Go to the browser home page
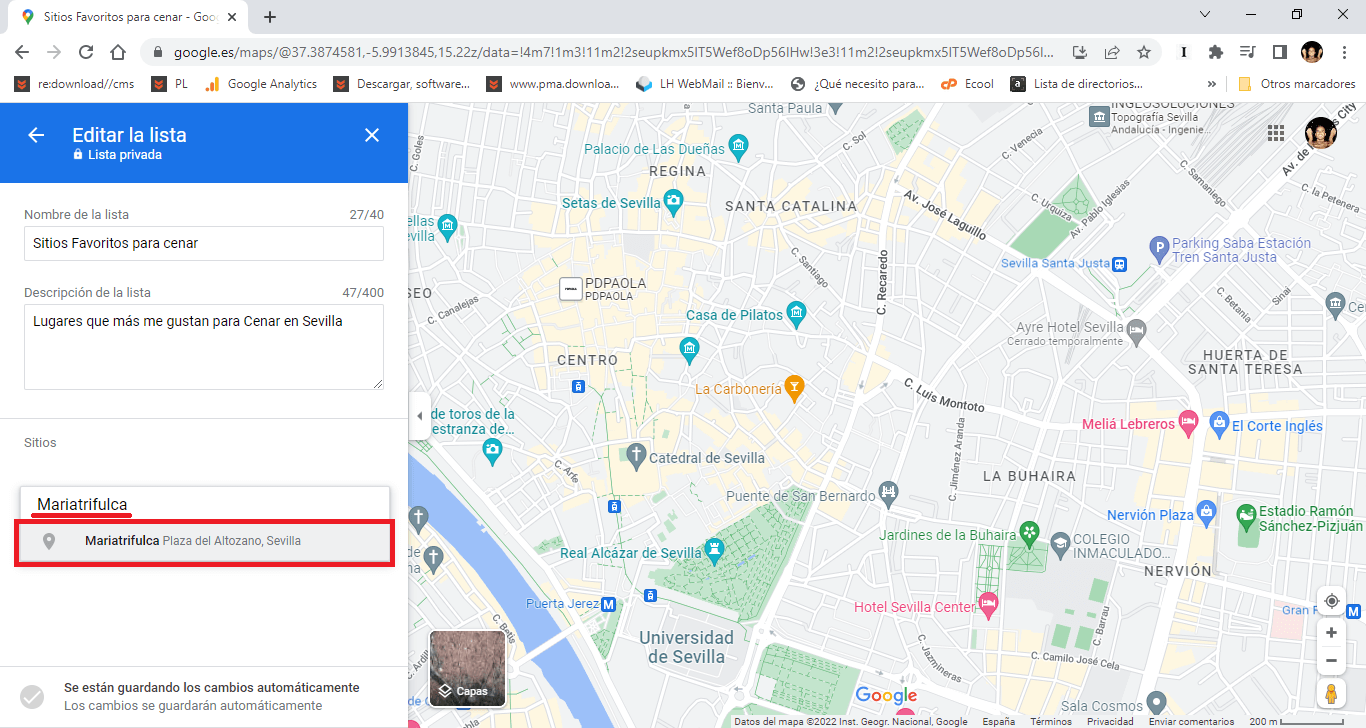This screenshot has height=728, width=1366. (118, 52)
